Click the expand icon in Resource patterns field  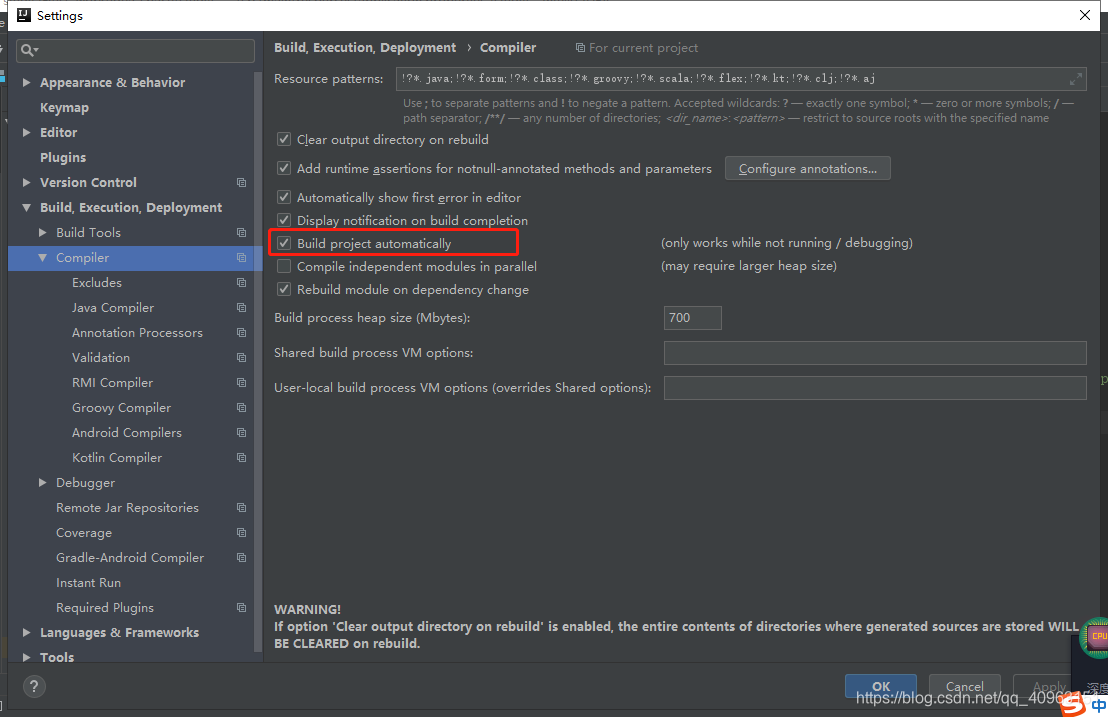(1075, 79)
